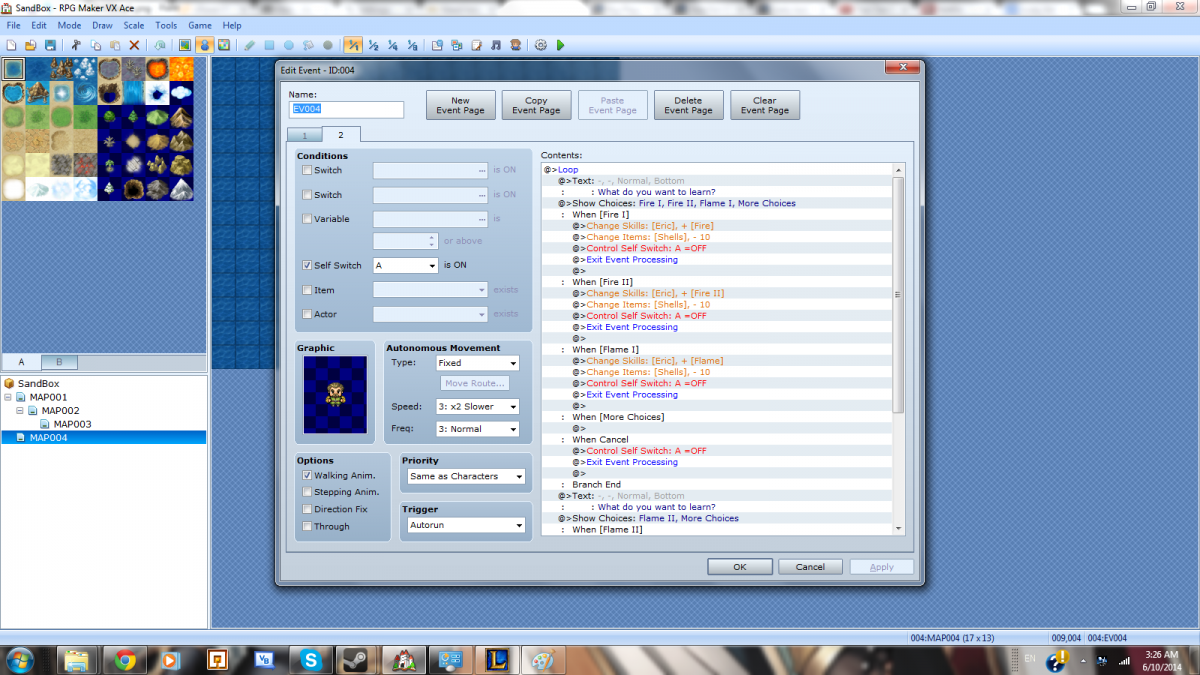Click the Copy Event Page button

tap(536, 105)
